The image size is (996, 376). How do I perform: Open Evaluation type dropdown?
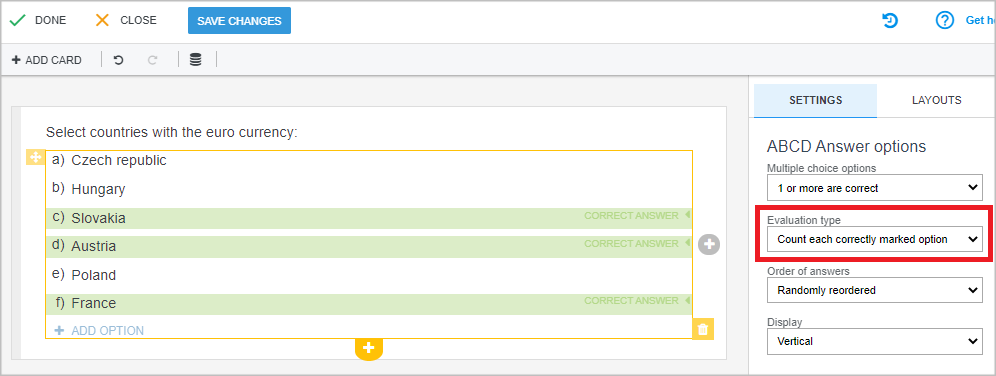pos(875,239)
